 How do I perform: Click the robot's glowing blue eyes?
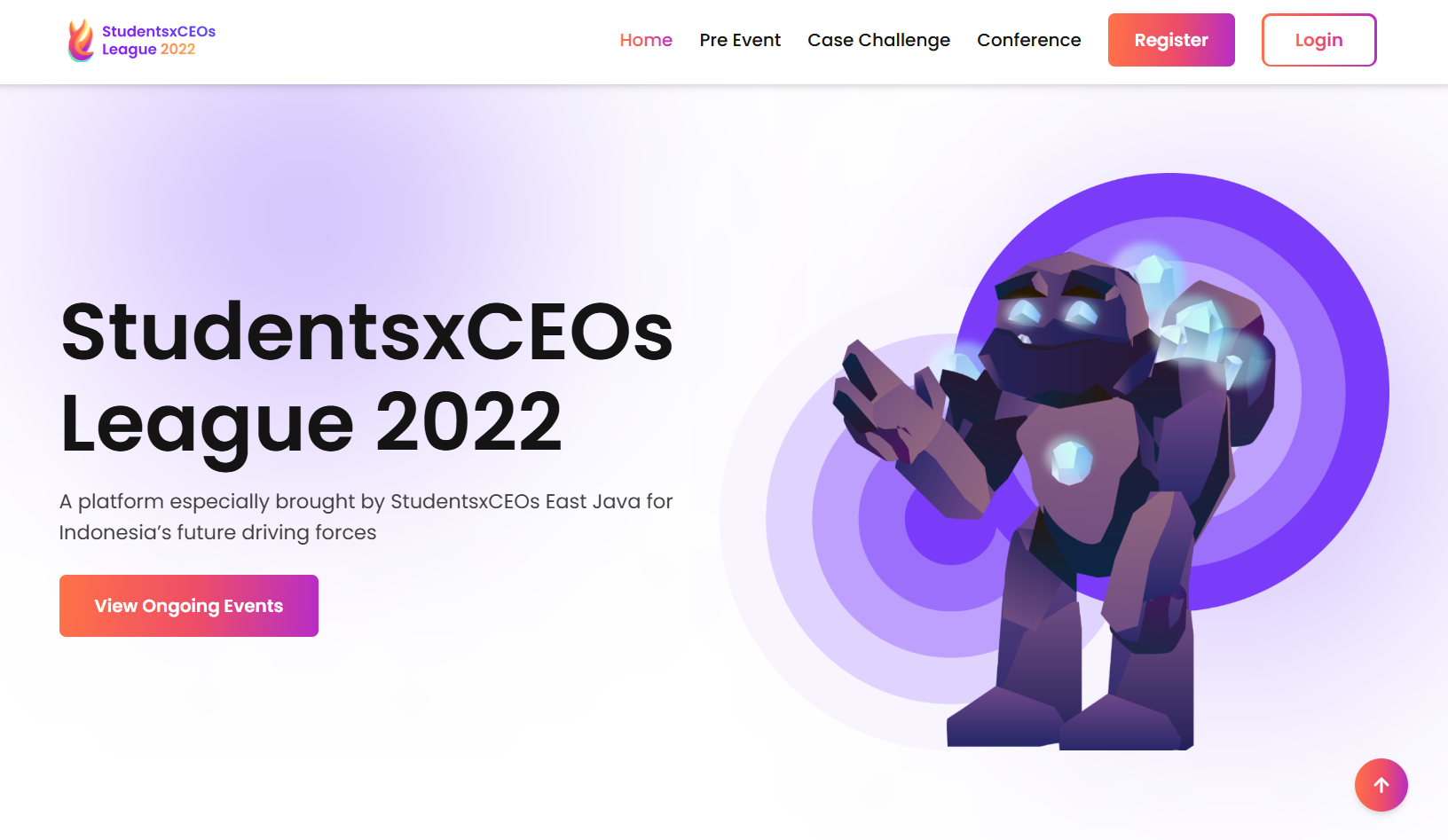(1052, 310)
